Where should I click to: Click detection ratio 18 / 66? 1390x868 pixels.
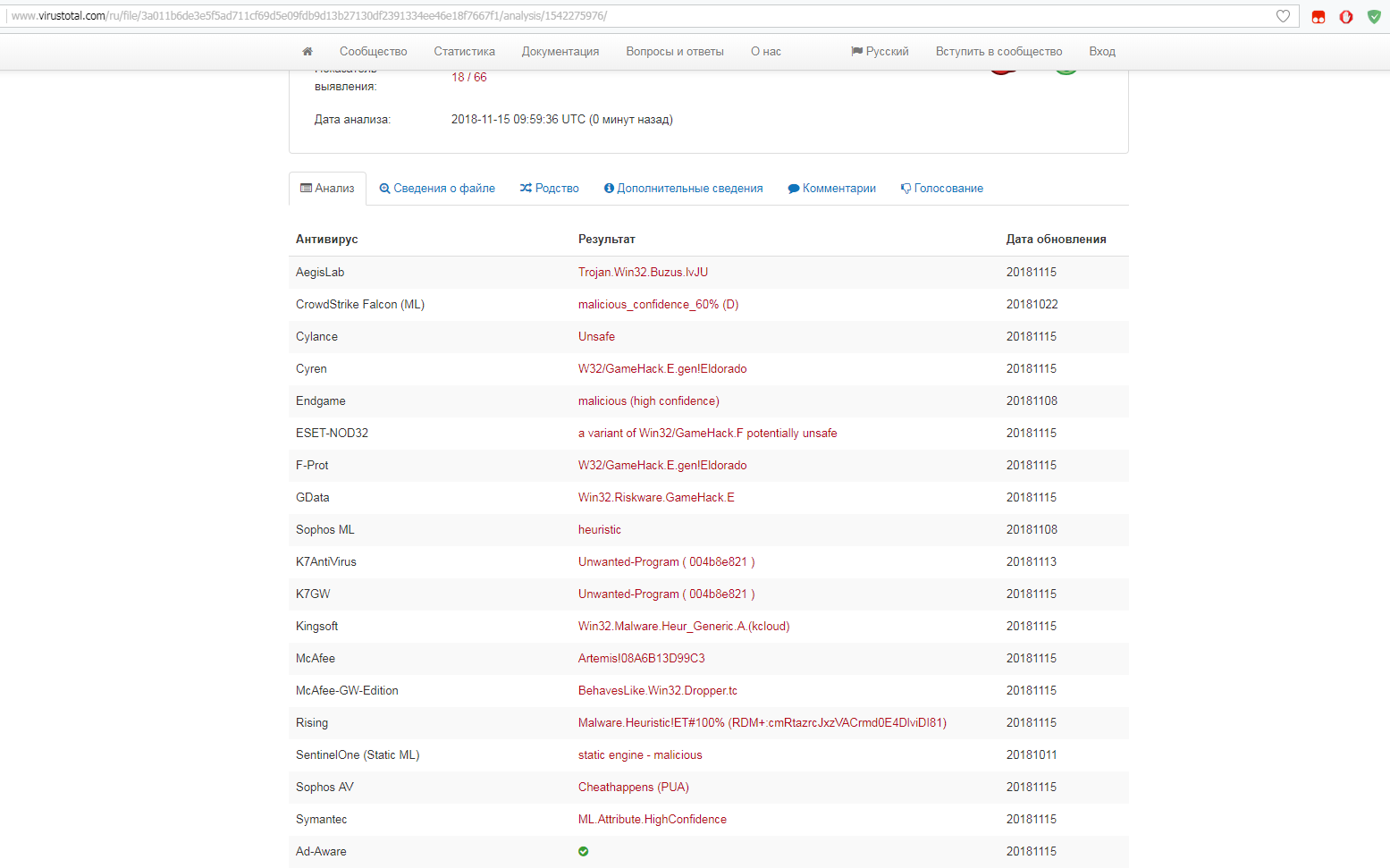pyautogui.click(x=469, y=78)
